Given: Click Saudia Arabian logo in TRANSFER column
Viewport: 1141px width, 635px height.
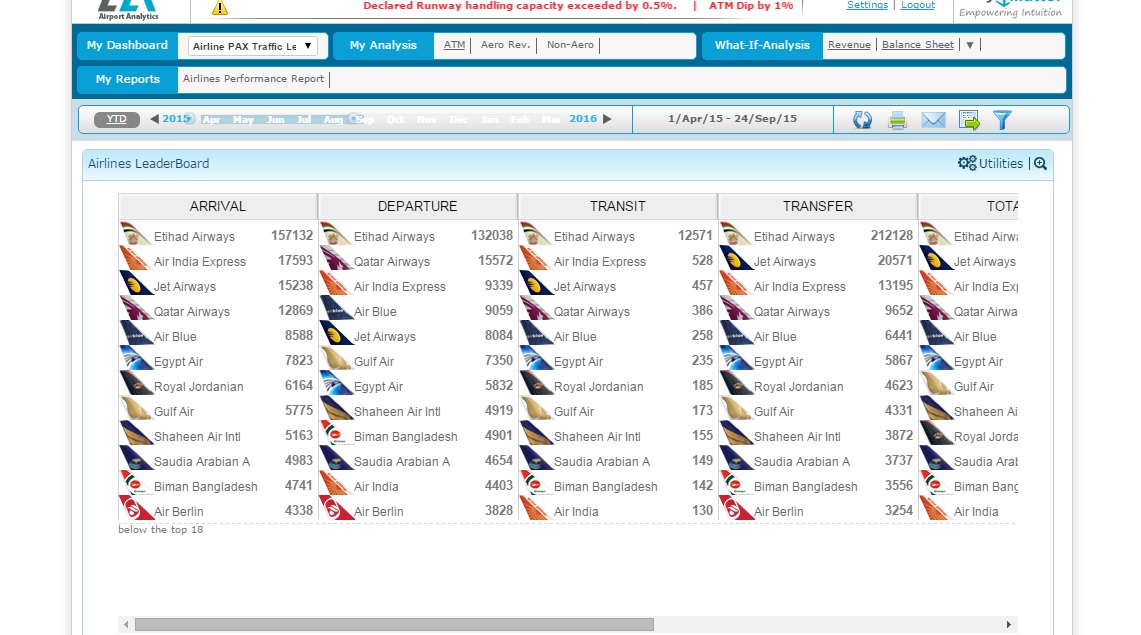Looking at the screenshot, I should pyautogui.click(x=735, y=460).
